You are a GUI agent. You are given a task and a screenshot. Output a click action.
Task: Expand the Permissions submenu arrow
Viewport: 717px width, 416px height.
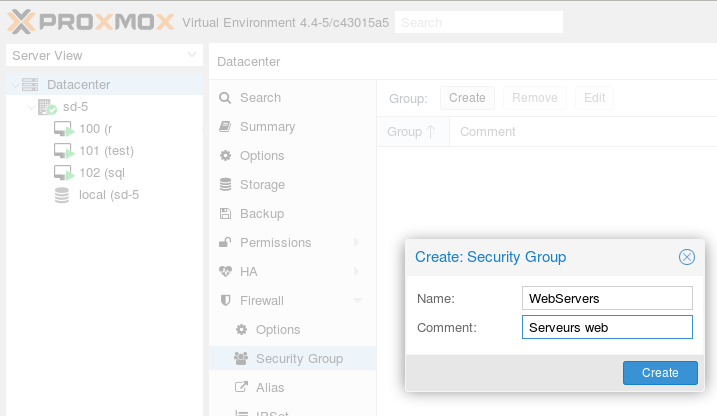tap(357, 242)
